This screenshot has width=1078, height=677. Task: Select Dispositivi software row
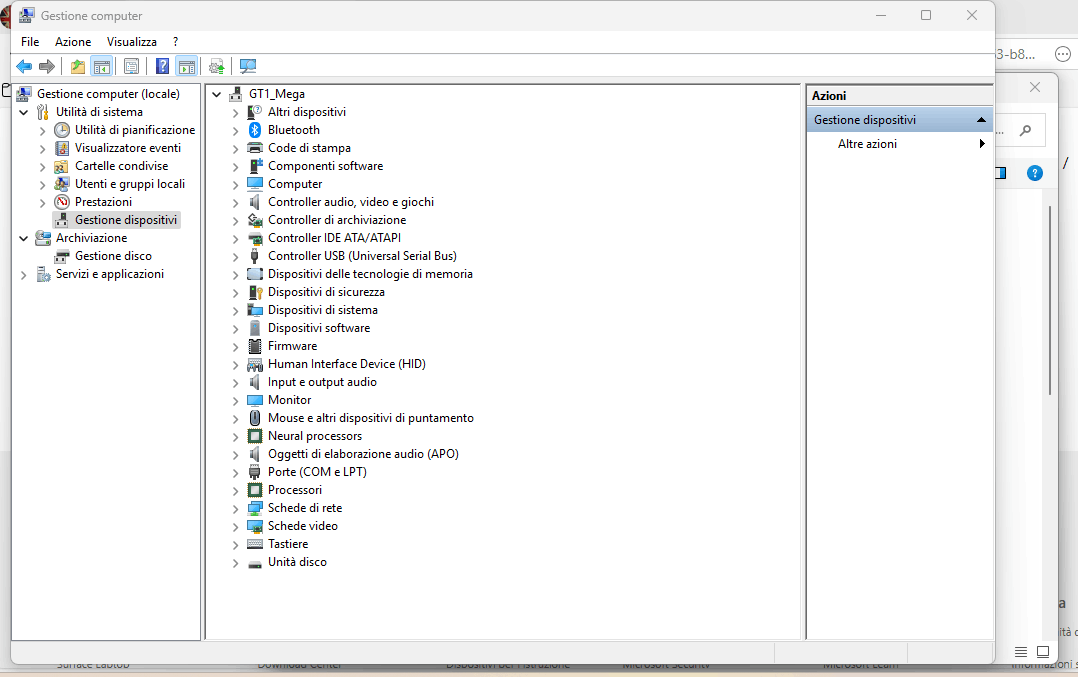click(x=319, y=328)
